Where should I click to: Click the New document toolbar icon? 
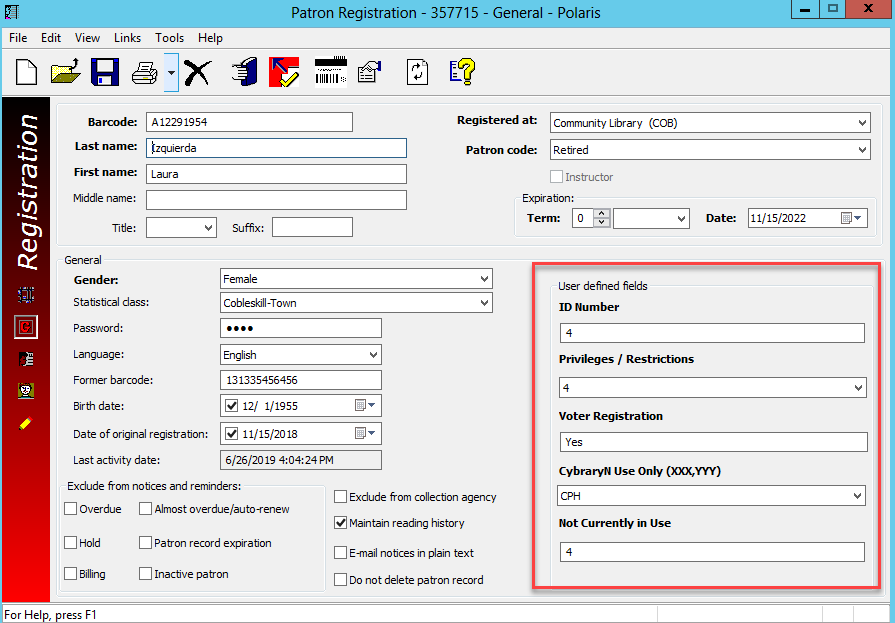coord(26,72)
